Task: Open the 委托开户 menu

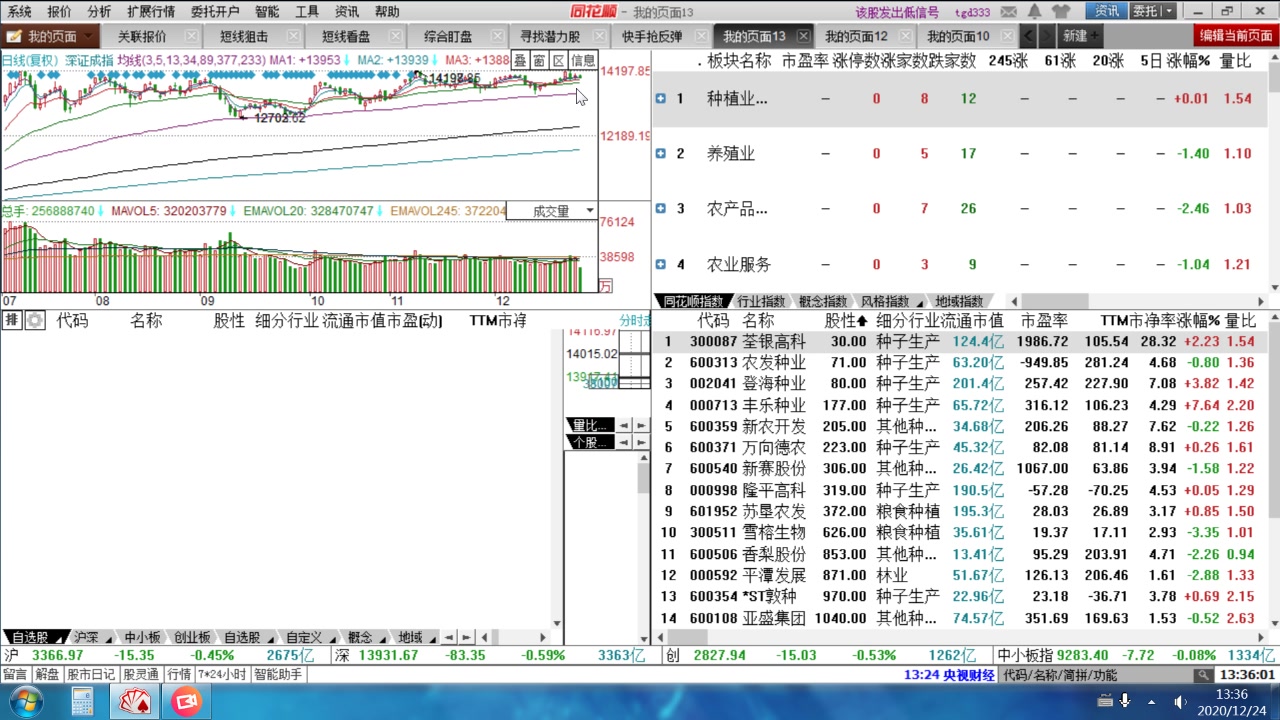Action: click(215, 11)
